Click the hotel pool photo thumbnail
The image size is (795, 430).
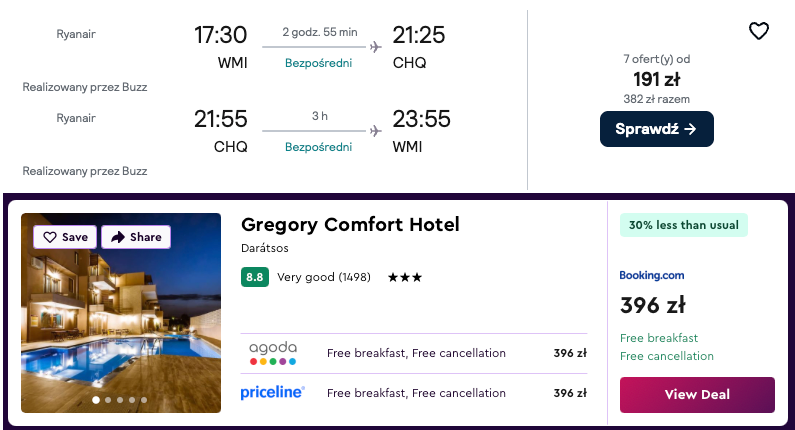[121, 320]
